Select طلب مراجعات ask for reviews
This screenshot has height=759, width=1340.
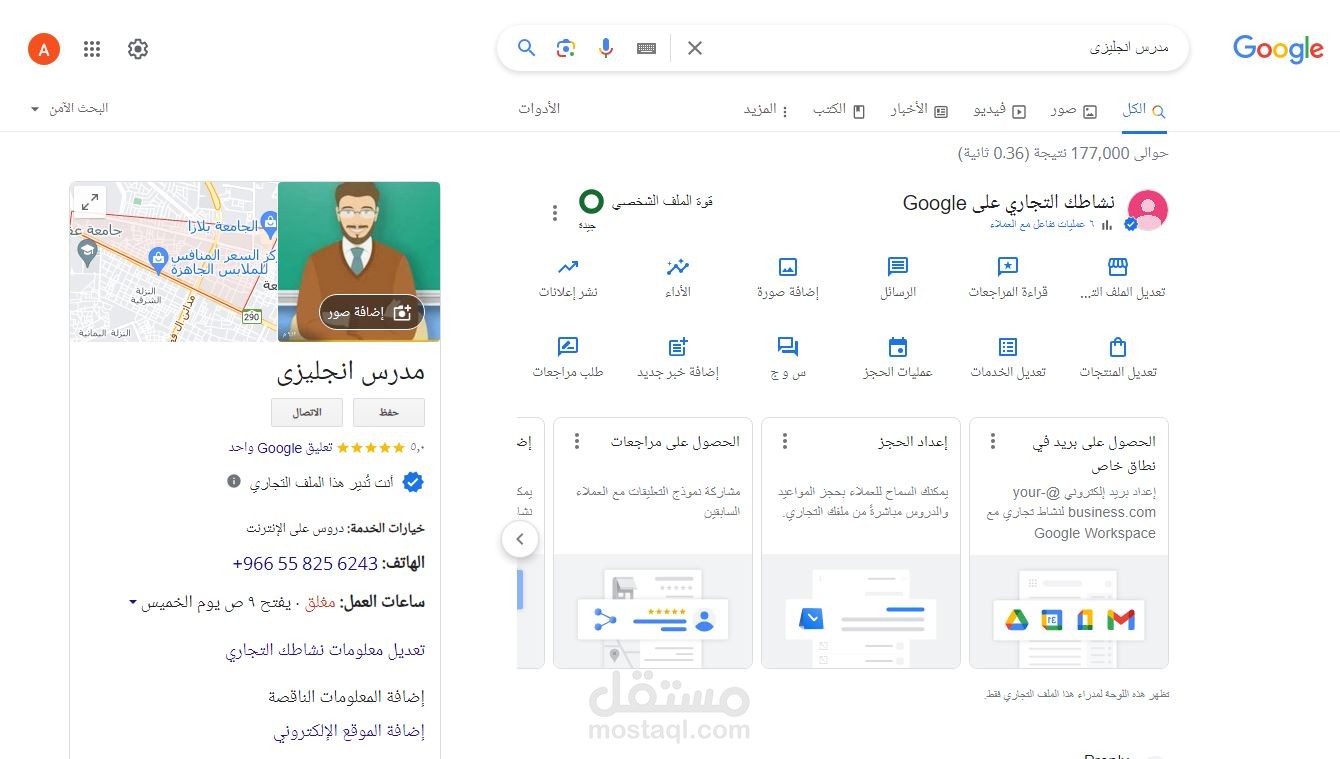(568, 358)
